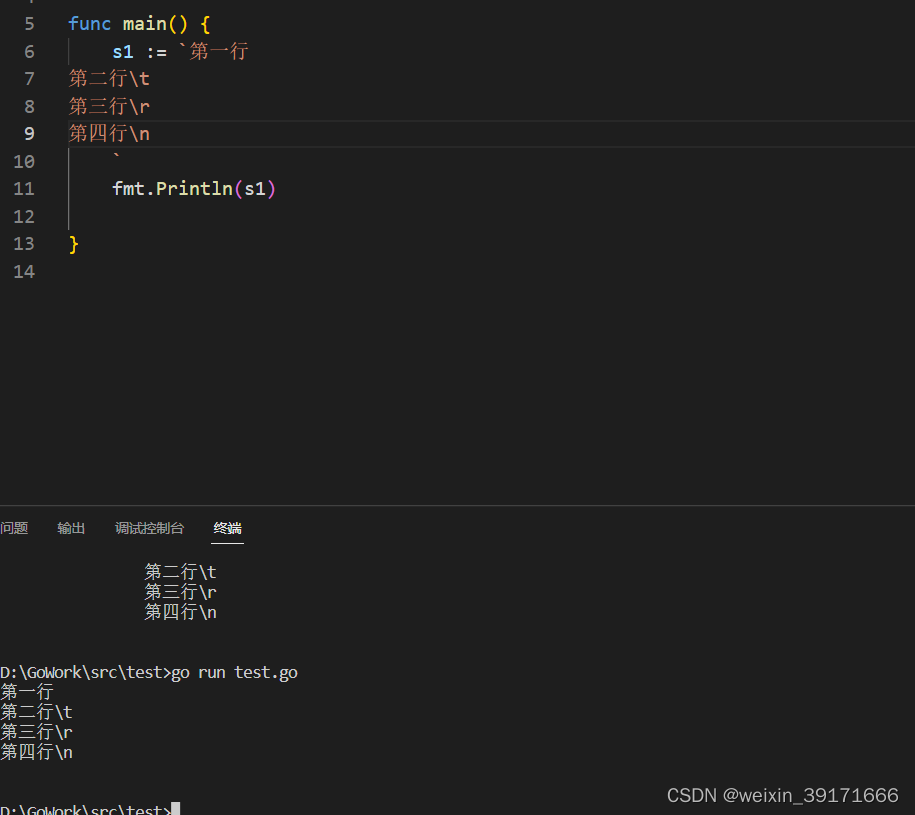Image resolution: width=915 pixels, height=815 pixels.
Task: Click the blinking terminal cursor block
Action: pos(175,808)
